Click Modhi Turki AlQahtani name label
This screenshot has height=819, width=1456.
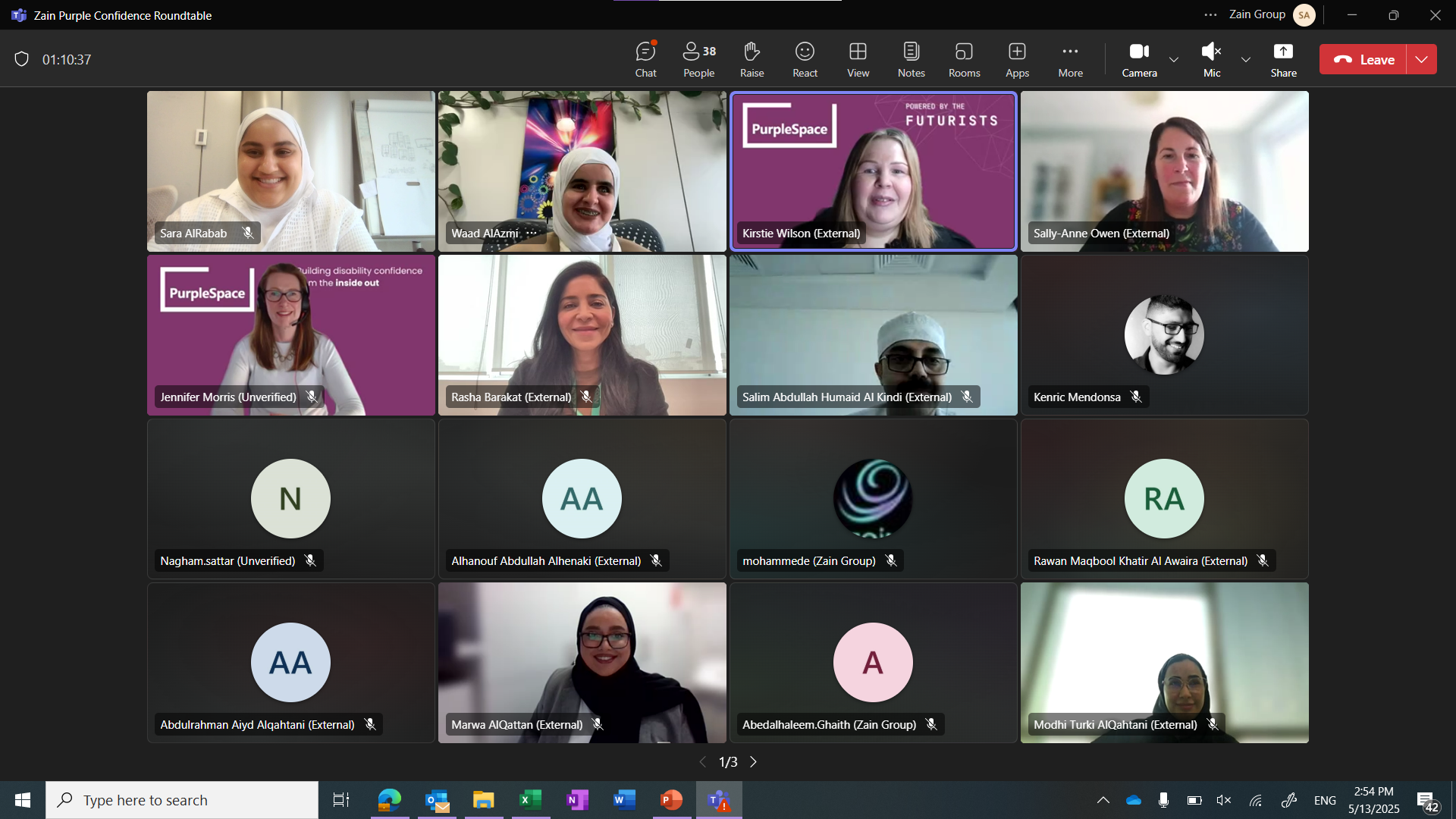(x=1116, y=724)
